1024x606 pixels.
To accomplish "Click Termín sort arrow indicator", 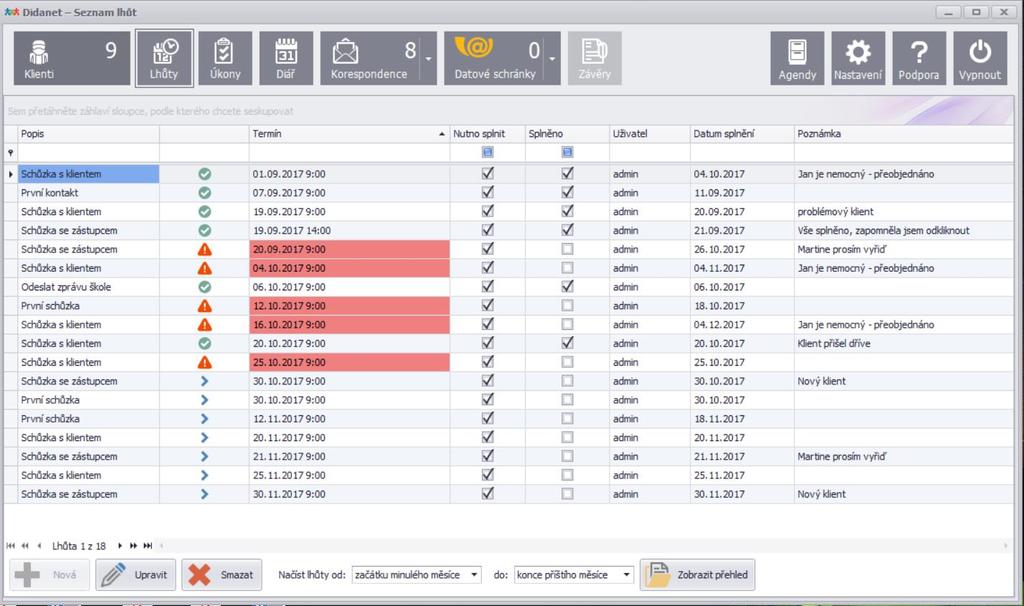I will pos(442,134).
